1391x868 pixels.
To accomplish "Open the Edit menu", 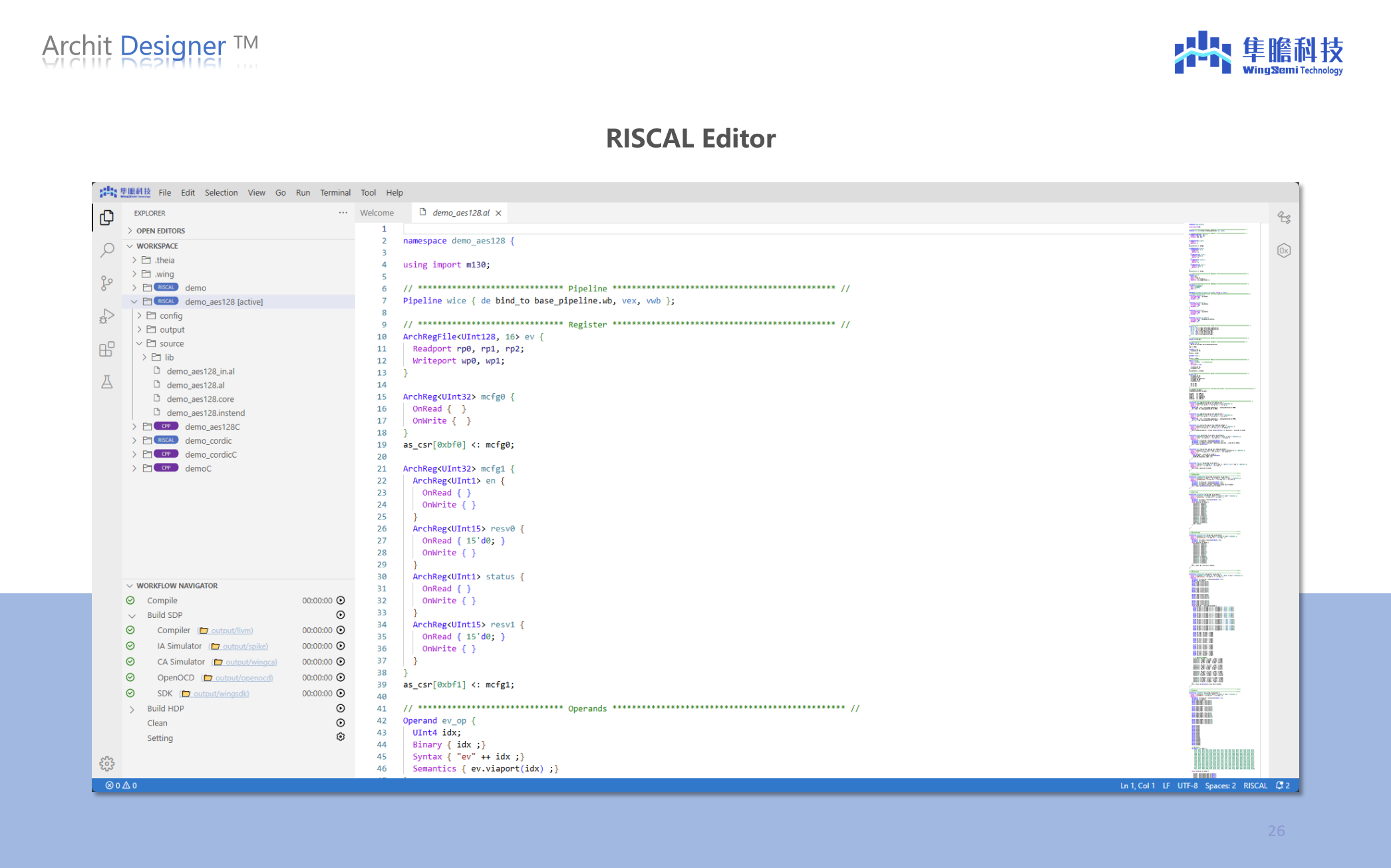I will pos(188,193).
